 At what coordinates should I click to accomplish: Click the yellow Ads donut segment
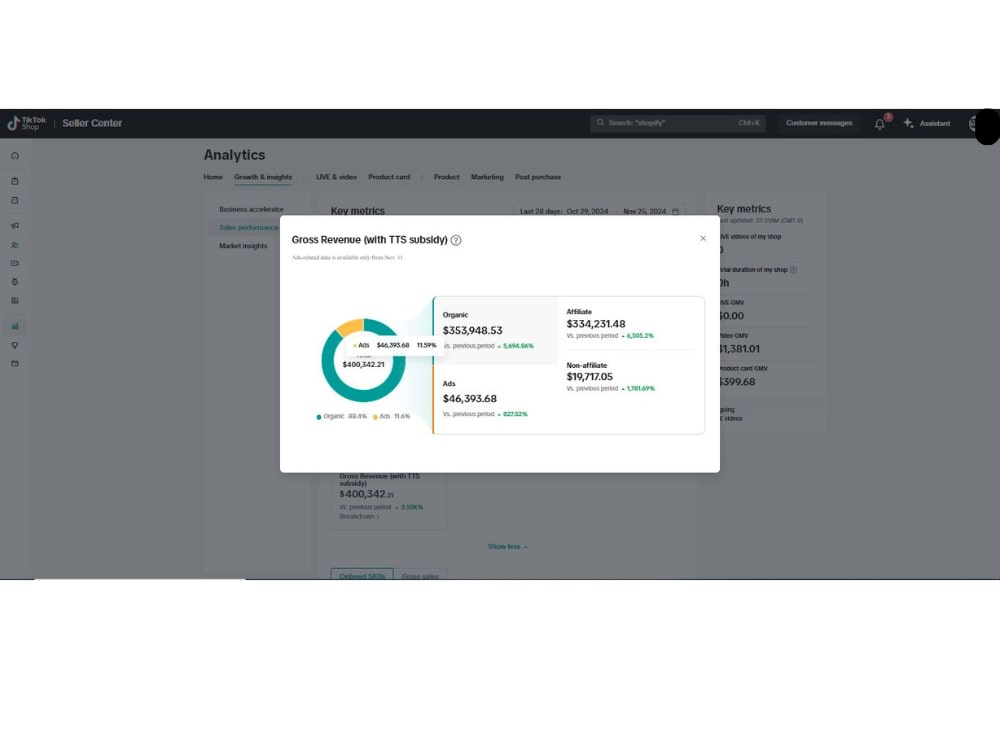point(348,328)
